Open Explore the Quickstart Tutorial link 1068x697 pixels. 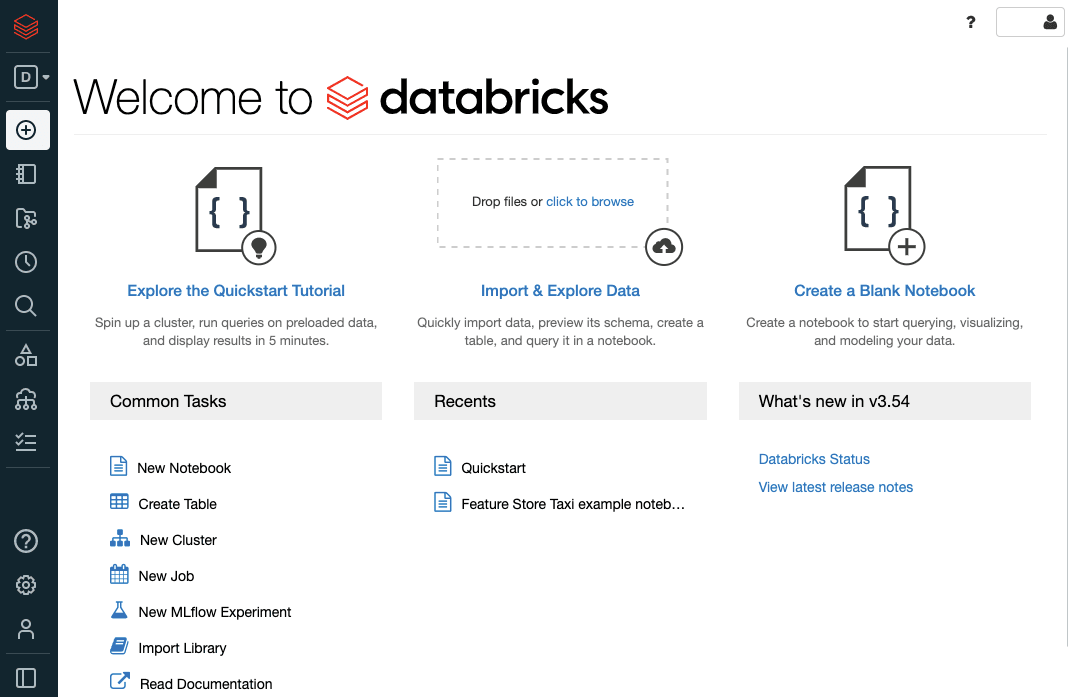coord(236,291)
